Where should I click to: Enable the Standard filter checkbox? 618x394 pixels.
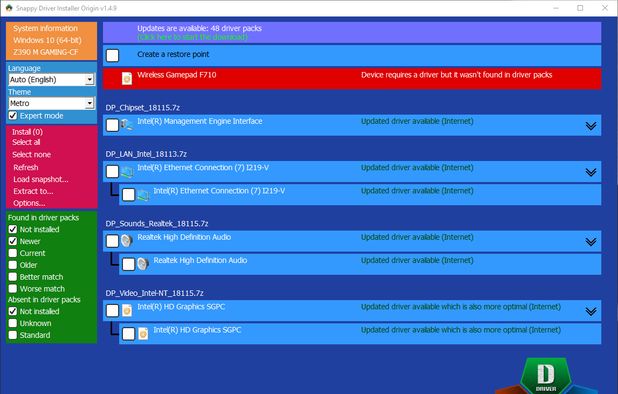(13, 335)
